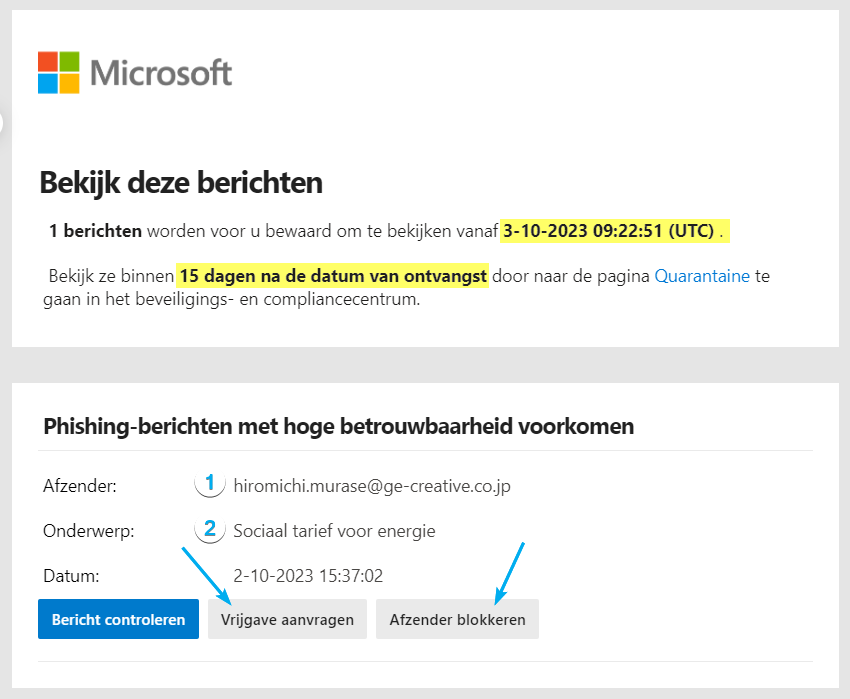
Task: Click the numbered badge 2 next to subject
Action: tap(209, 529)
